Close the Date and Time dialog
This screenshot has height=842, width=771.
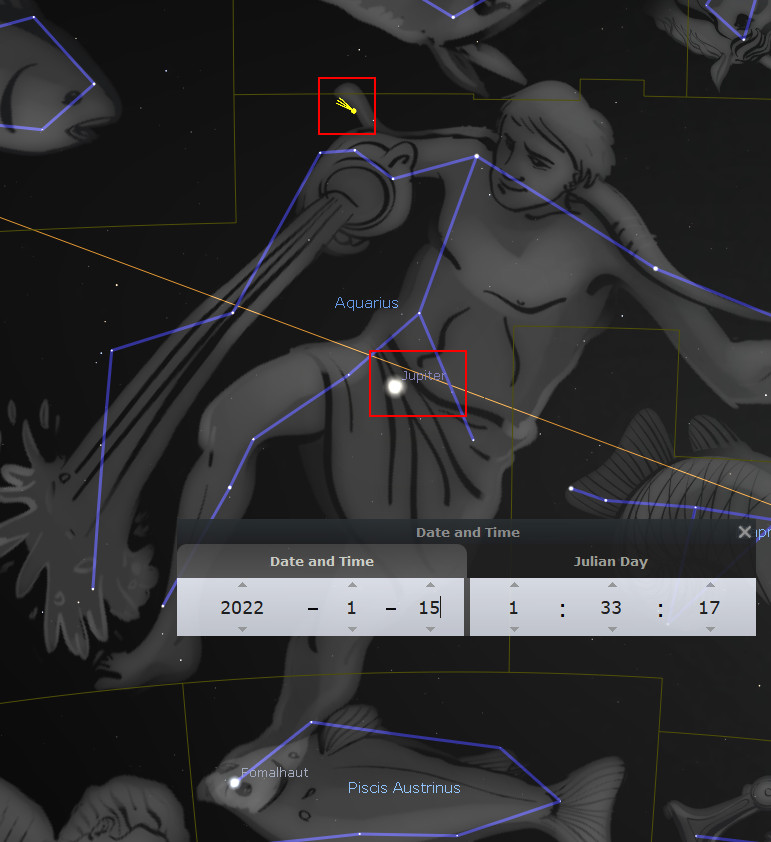(744, 532)
